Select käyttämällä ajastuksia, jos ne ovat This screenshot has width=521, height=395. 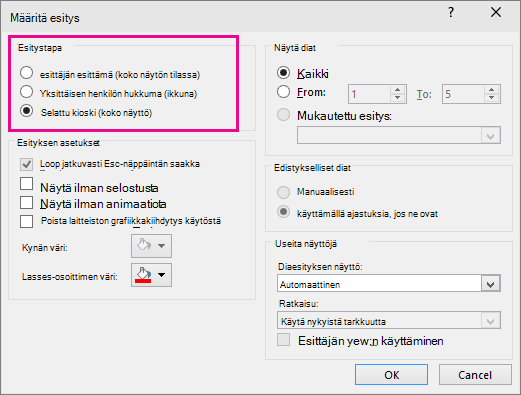click(283, 212)
